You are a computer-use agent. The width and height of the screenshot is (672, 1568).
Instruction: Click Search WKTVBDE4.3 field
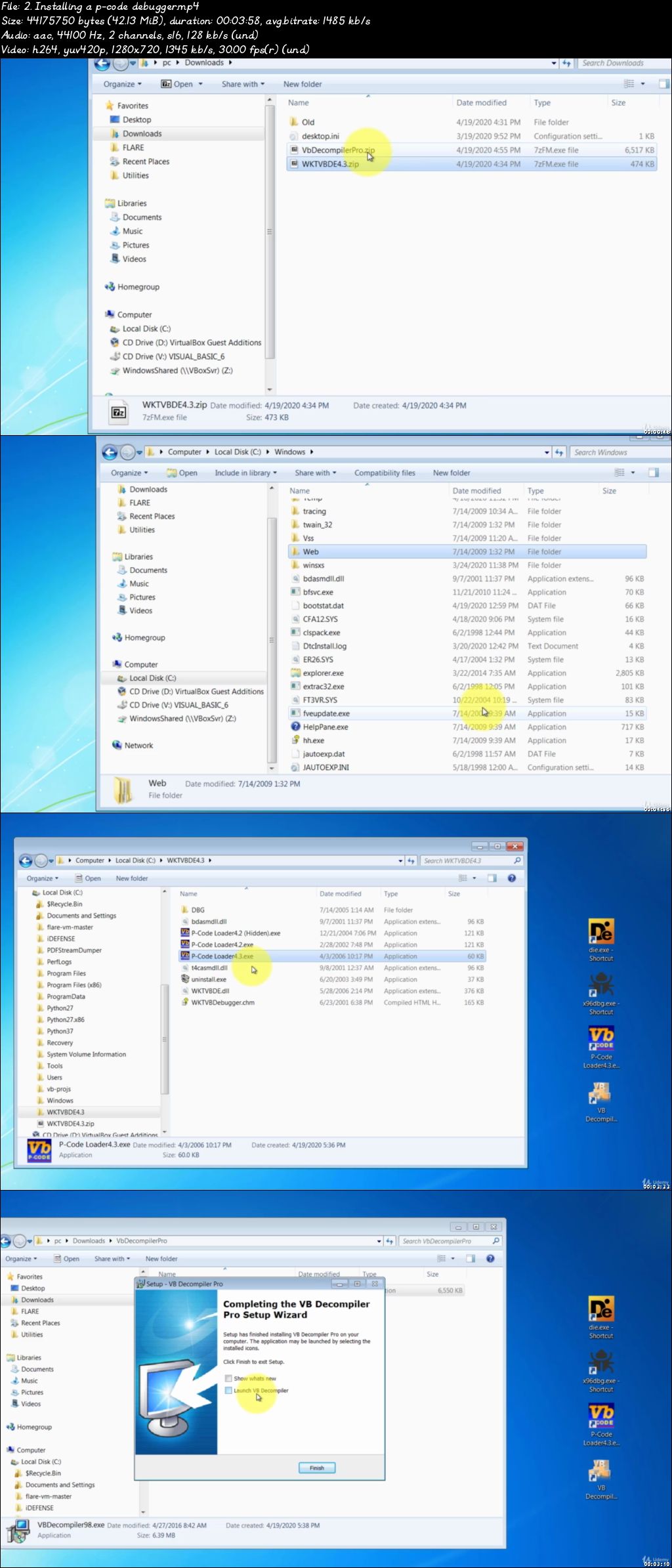click(471, 860)
